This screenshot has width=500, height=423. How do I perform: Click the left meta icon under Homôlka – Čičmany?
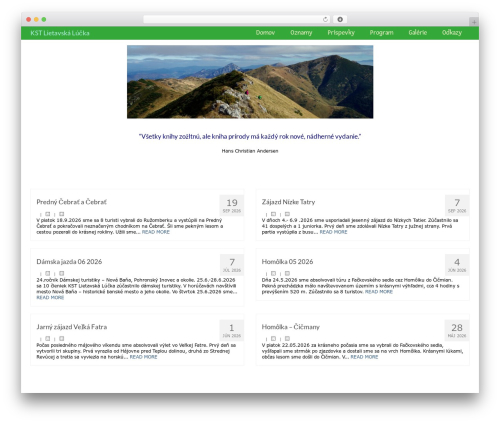(273, 339)
